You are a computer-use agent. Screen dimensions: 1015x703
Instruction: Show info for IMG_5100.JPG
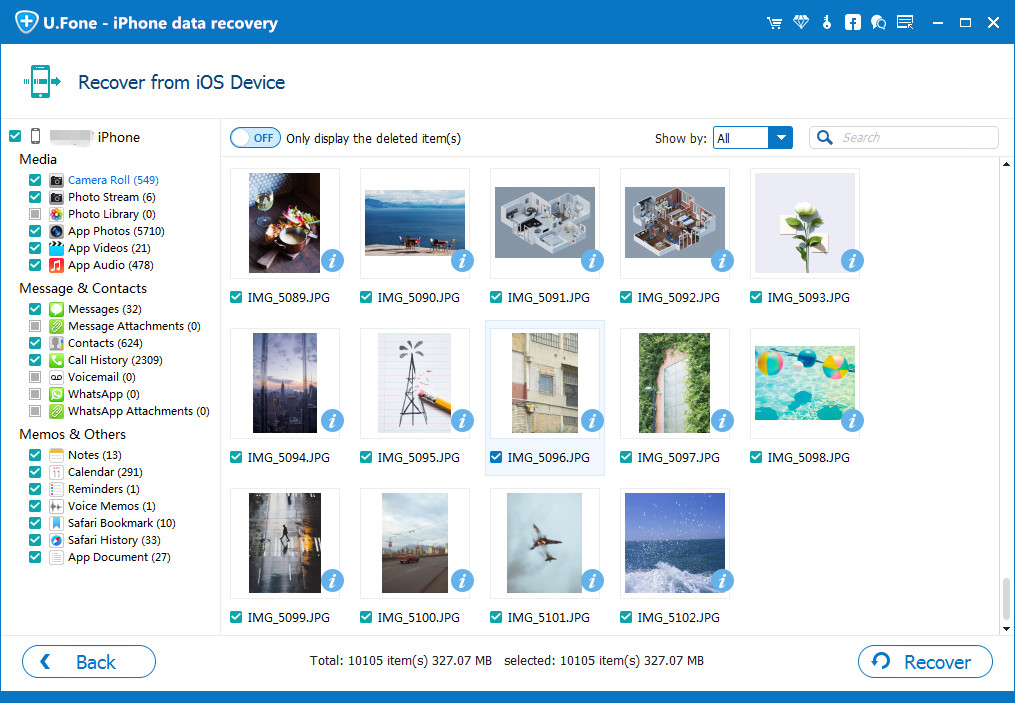point(462,581)
